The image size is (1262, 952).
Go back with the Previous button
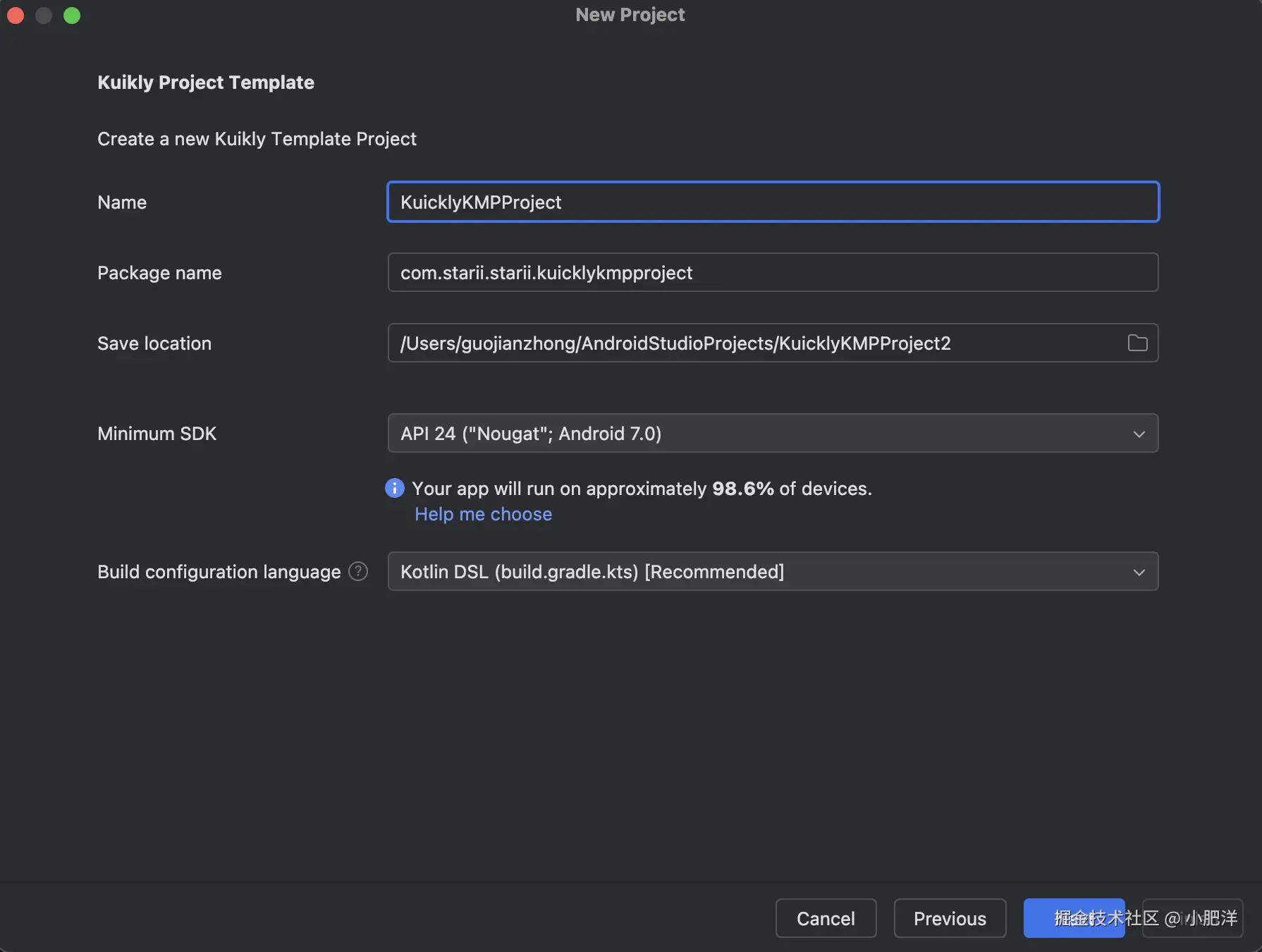[950, 918]
